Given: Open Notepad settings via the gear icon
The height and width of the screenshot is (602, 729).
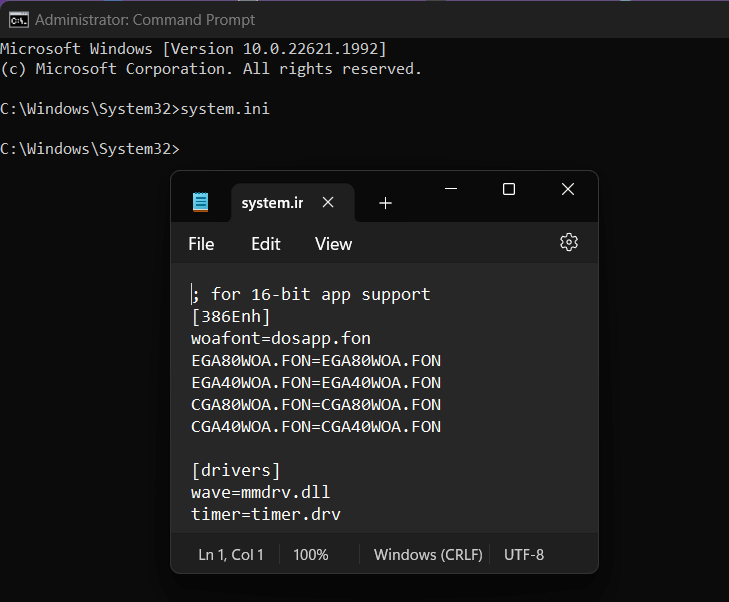Looking at the screenshot, I should [x=569, y=242].
